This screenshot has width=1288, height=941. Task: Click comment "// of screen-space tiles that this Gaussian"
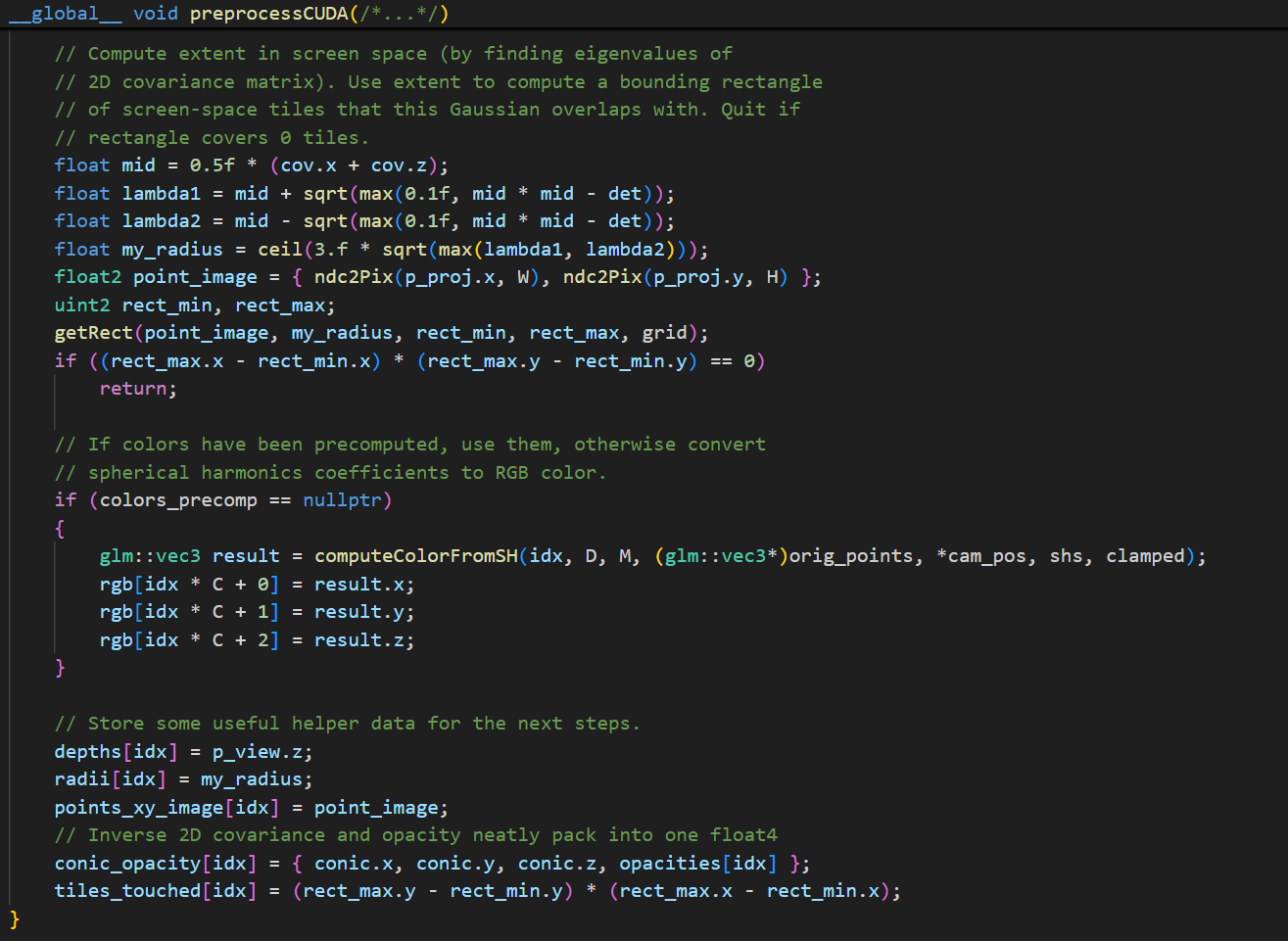[427, 110]
